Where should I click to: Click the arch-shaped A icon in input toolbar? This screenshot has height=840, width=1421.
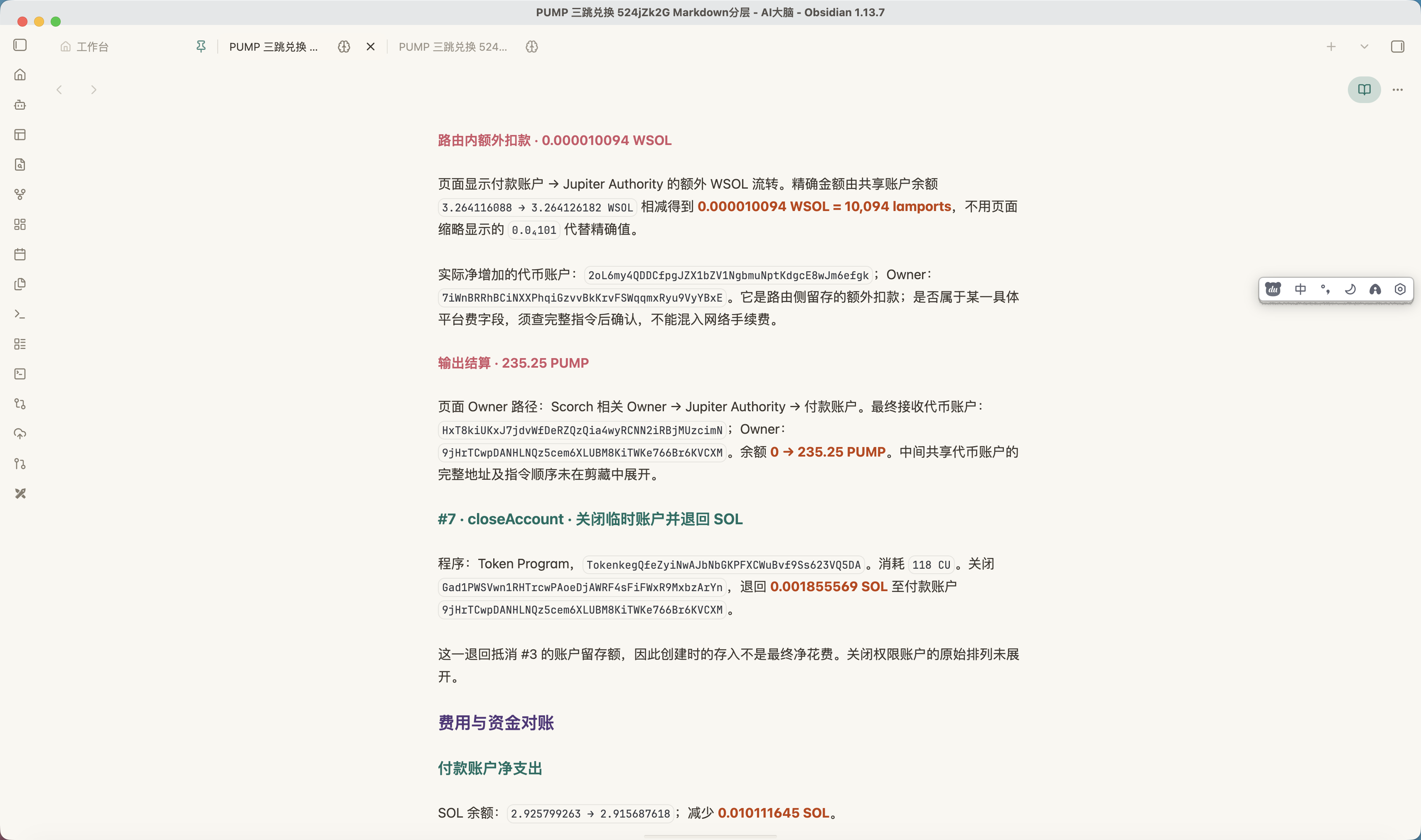(x=1375, y=289)
